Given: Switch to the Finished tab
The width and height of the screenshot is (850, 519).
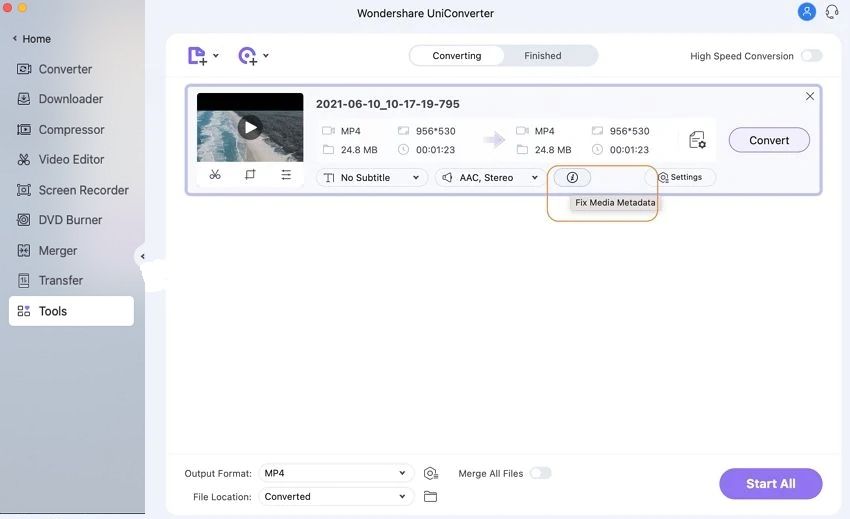Looking at the screenshot, I should coord(543,56).
